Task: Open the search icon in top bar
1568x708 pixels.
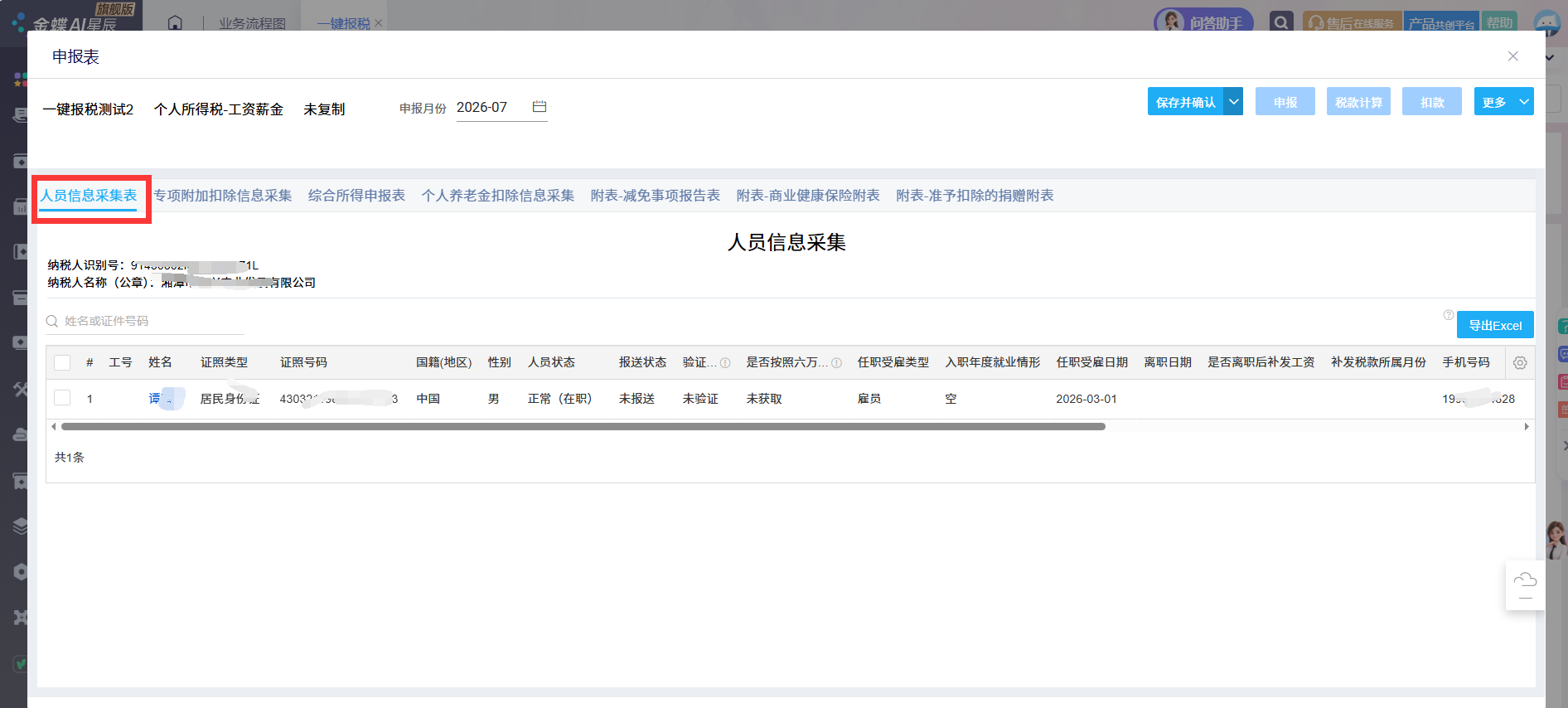Action: 1281,22
